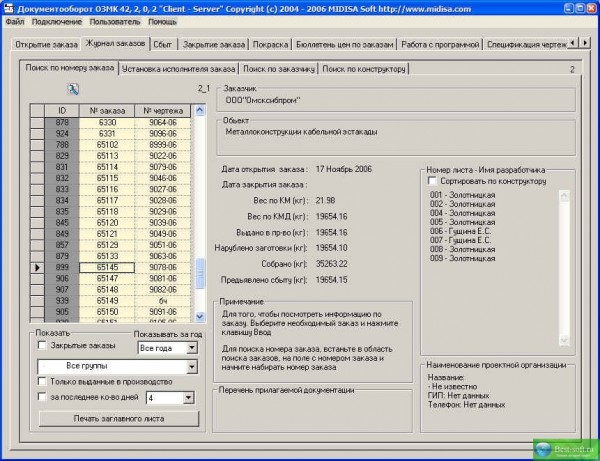Open the 'Подключение' menu
The image size is (600, 461).
[x=57, y=21]
